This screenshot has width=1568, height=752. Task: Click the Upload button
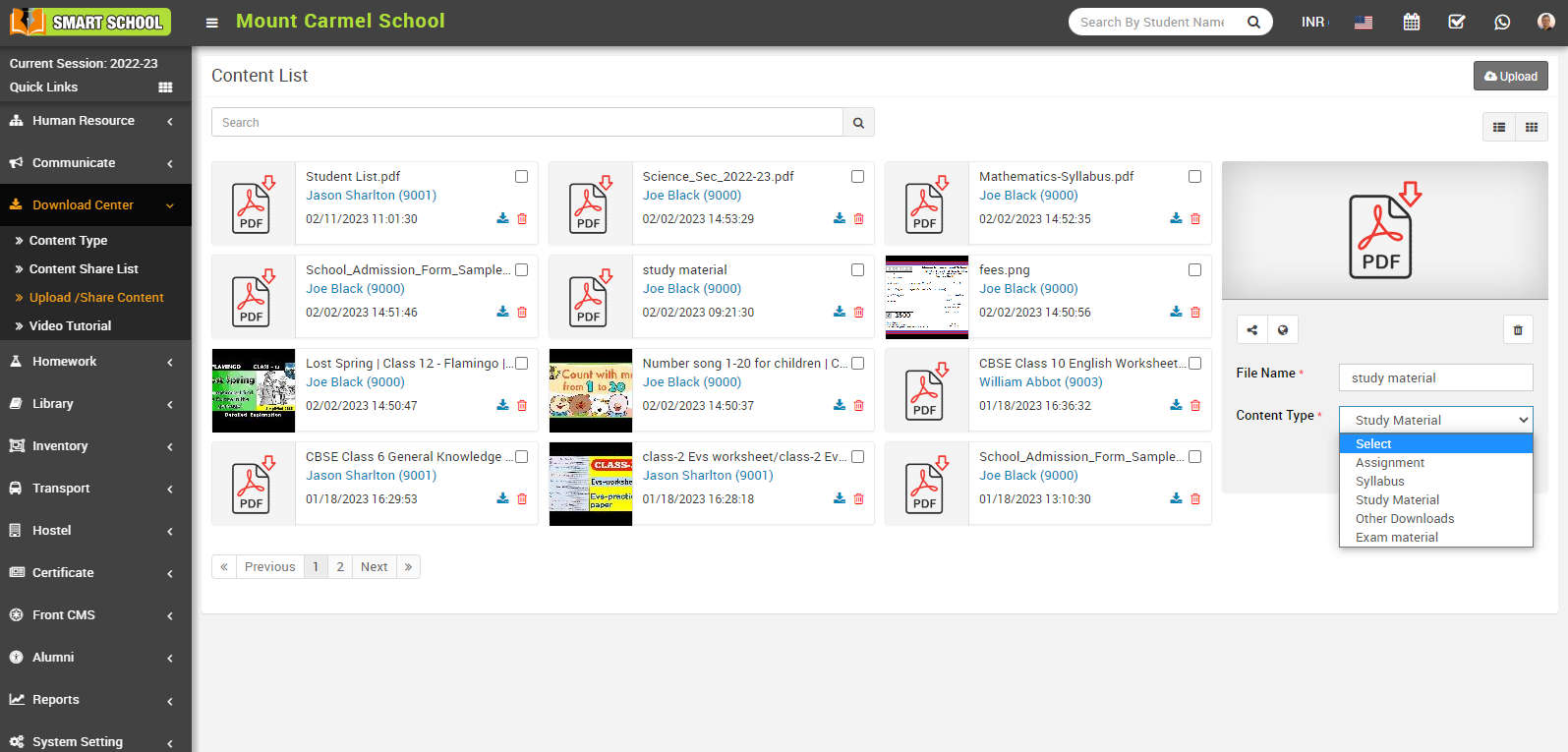point(1510,76)
